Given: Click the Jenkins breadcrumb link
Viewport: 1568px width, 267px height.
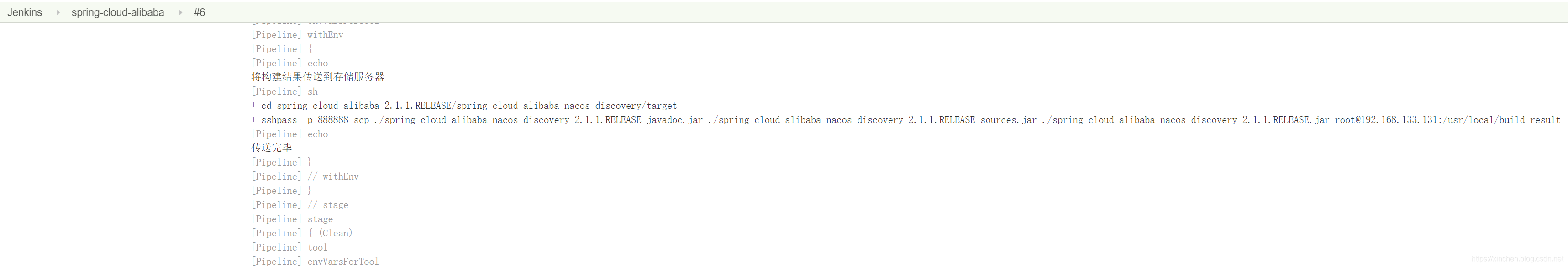Looking at the screenshot, I should pos(24,12).
